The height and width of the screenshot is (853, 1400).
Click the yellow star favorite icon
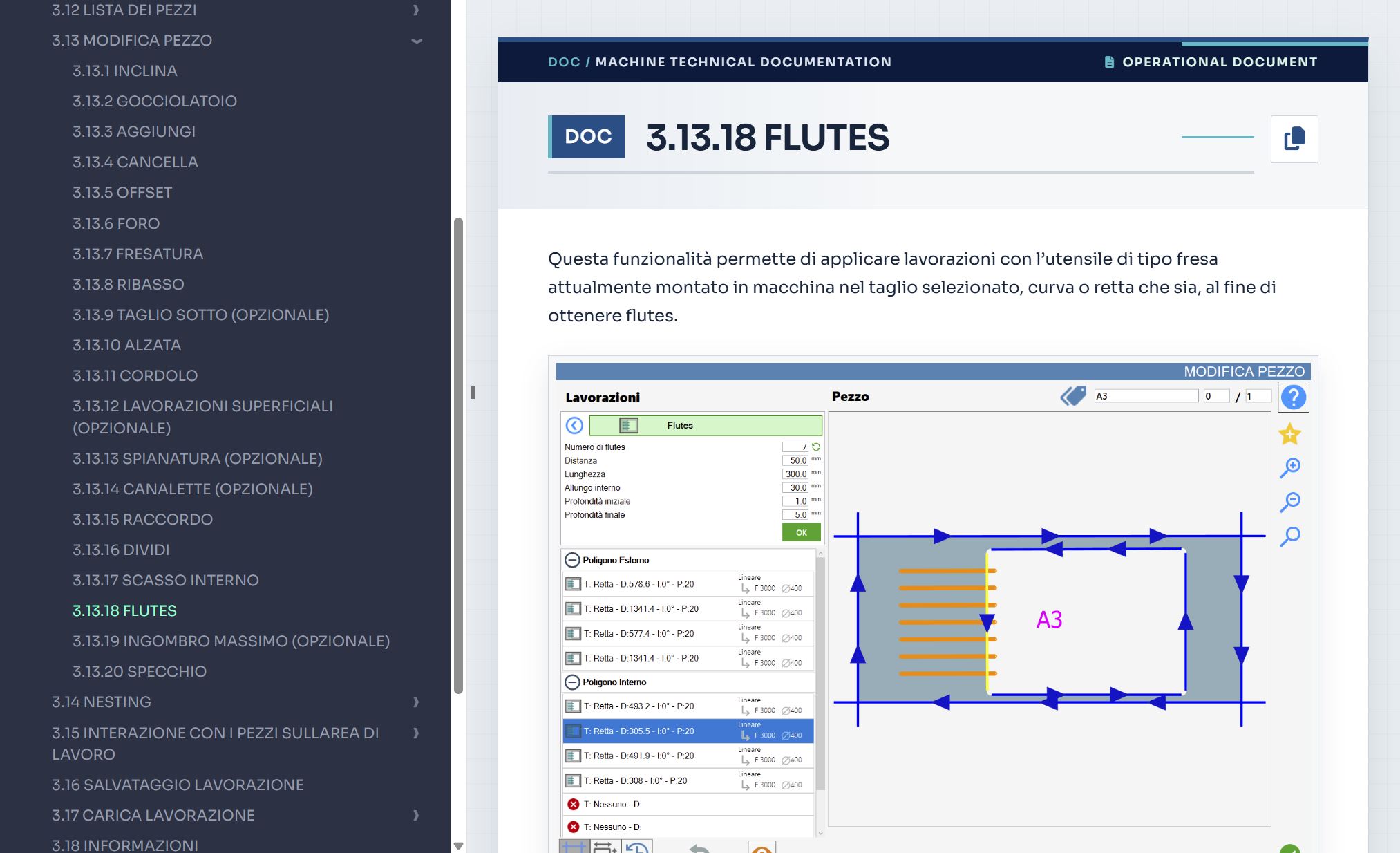click(x=1289, y=434)
